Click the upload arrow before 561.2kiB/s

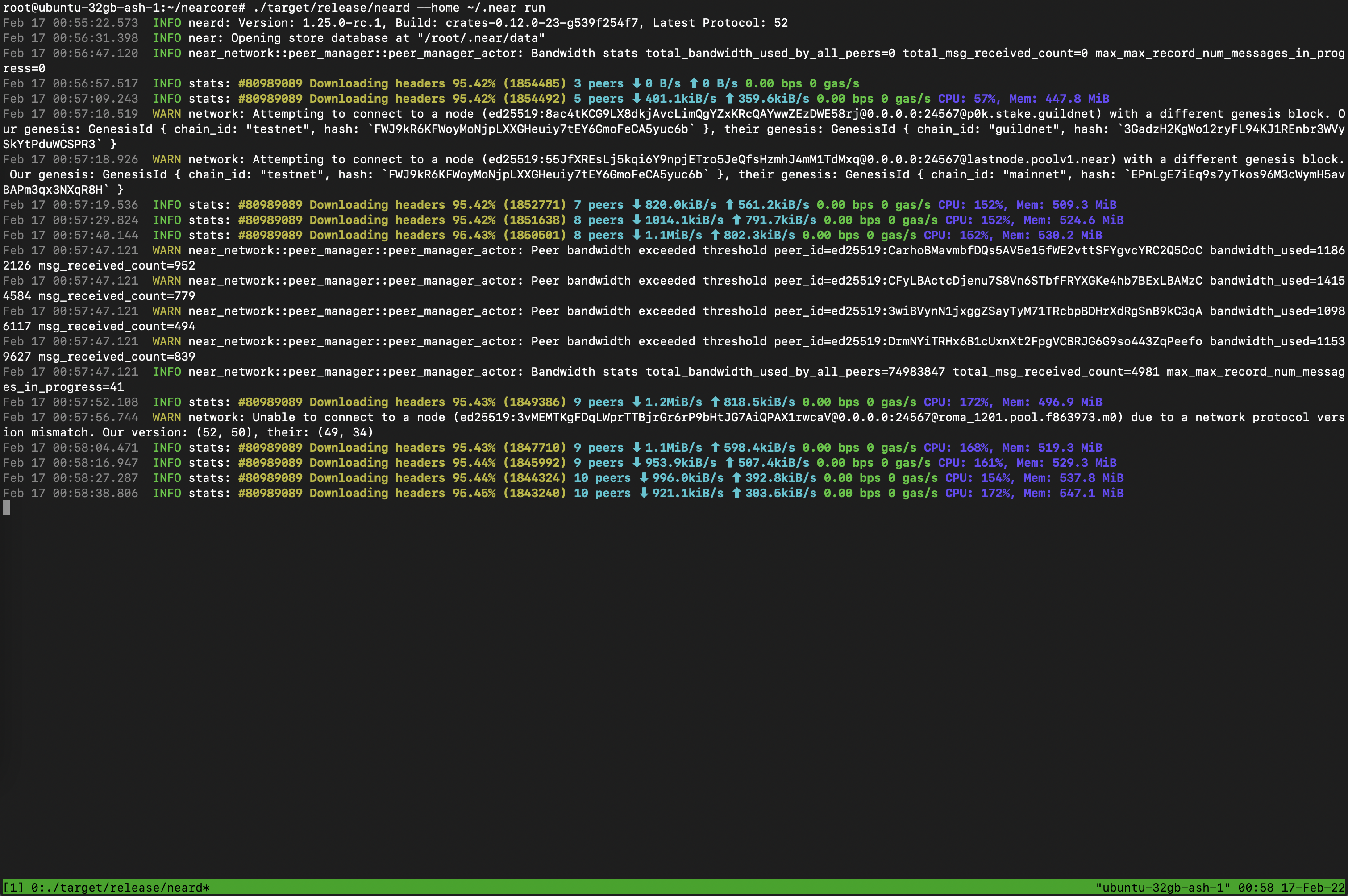click(x=729, y=204)
